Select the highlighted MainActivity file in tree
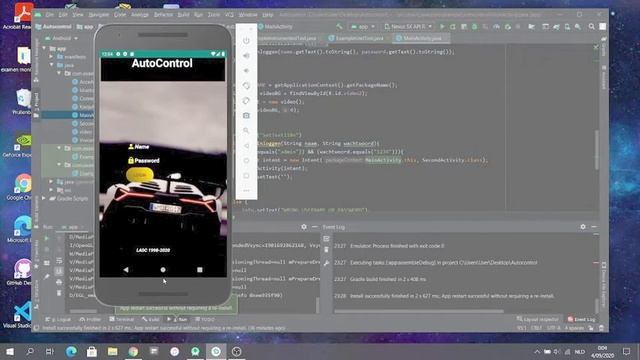The width and height of the screenshot is (640, 360). tap(68, 115)
